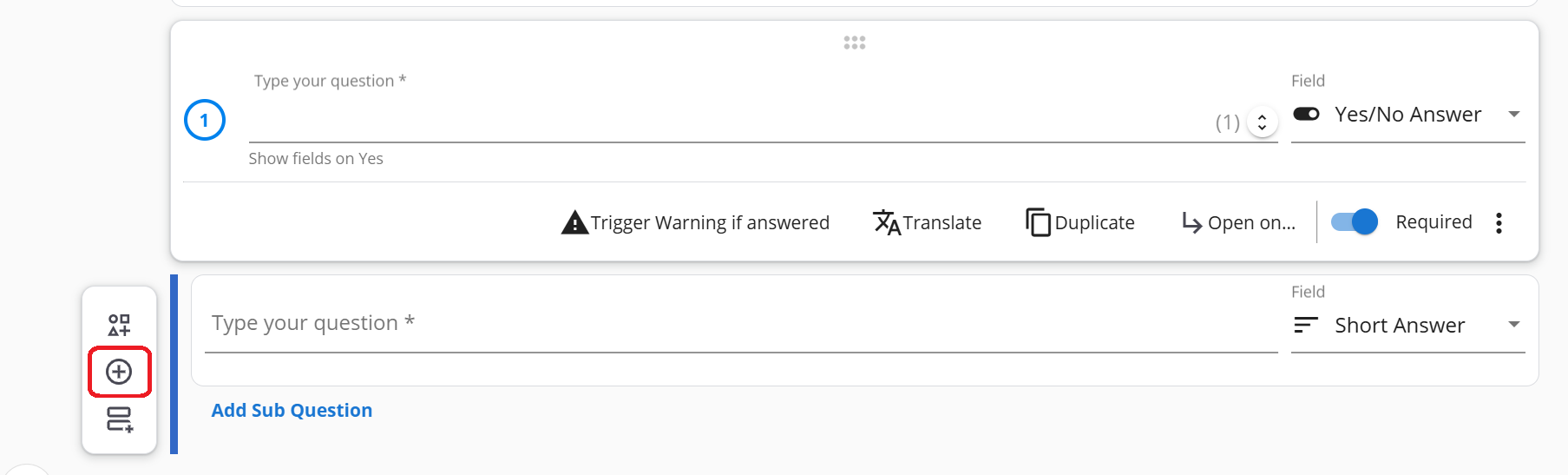The image size is (1568, 475).
Task: Click the question order stepper arrows
Action: click(x=1263, y=122)
